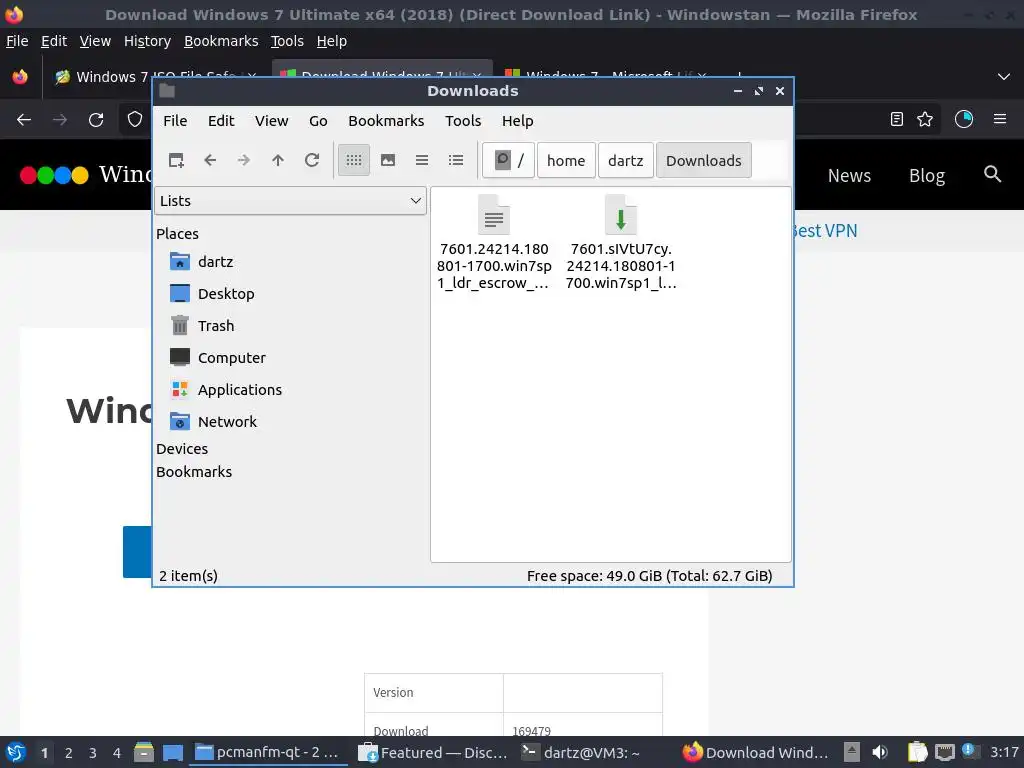Open Firefox account circle icon
1024x768 pixels.
coord(964,120)
